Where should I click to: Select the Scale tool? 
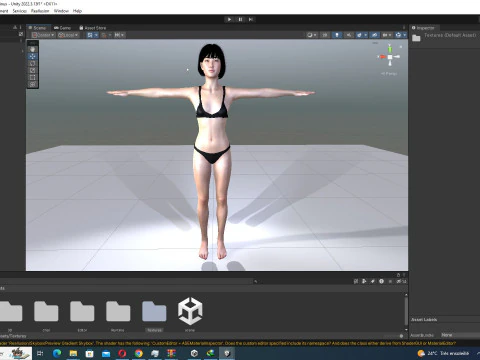click(33, 70)
